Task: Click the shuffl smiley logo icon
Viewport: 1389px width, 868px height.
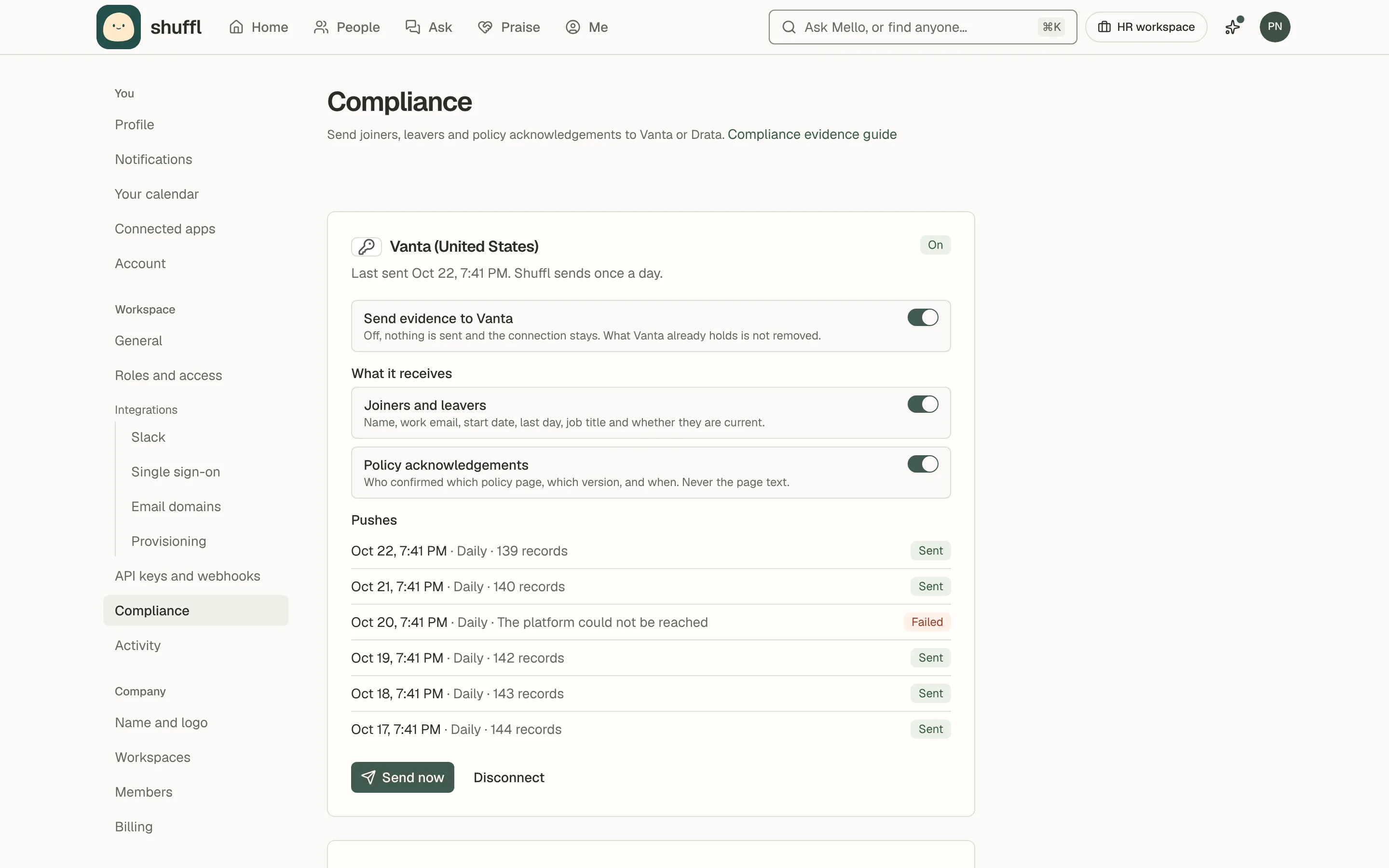Action: pos(118,27)
